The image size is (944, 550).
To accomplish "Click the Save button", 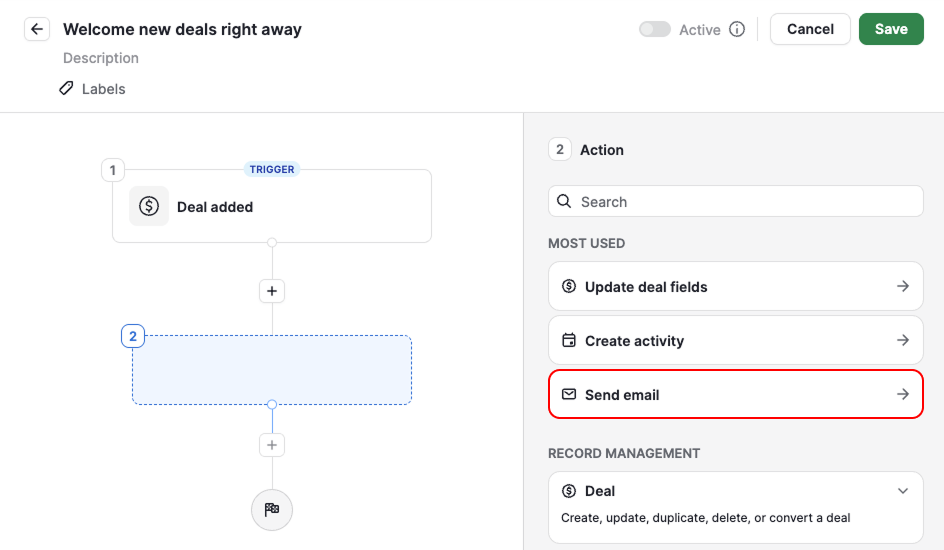I will click(x=891, y=29).
